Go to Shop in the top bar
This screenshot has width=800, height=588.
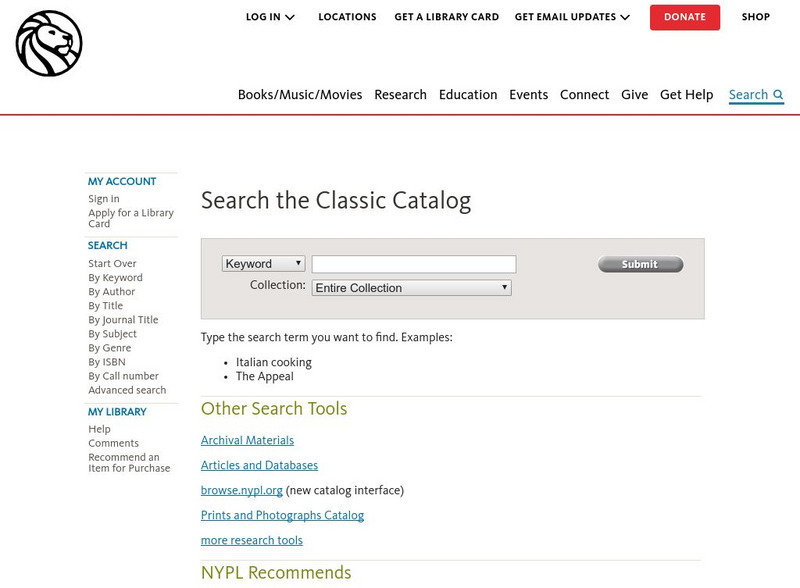[x=756, y=17]
